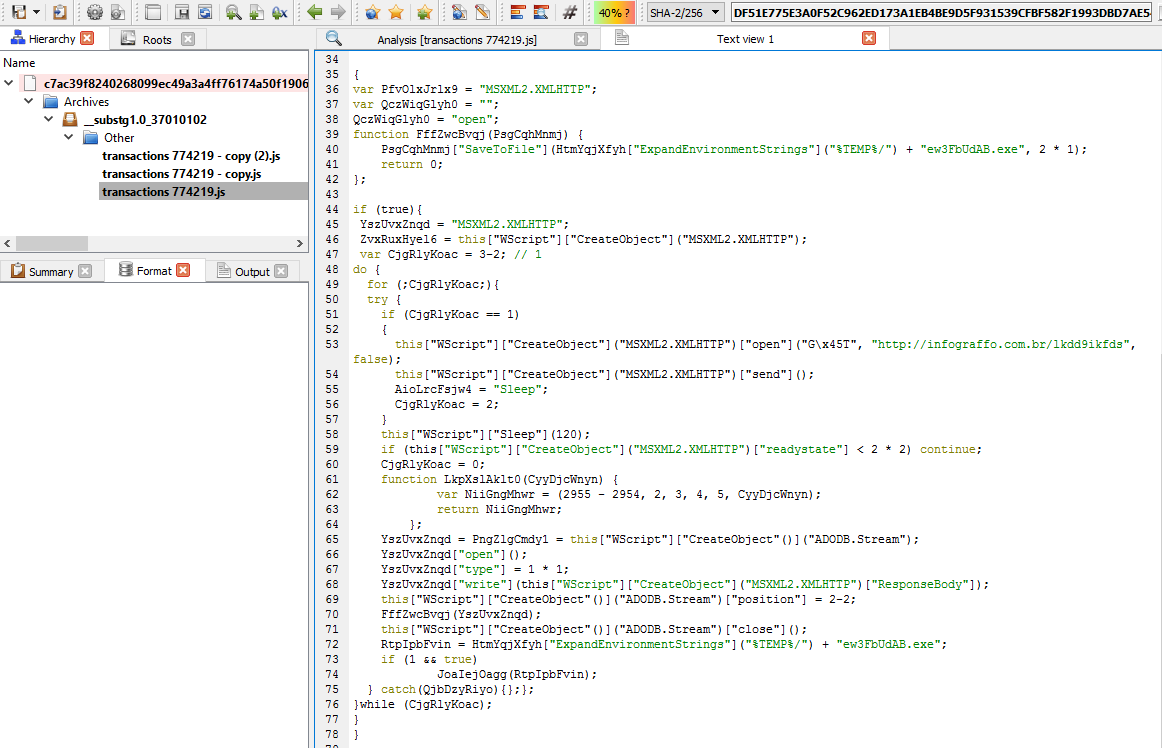Viewport: 1162px width, 748px height.
Task: Close the Summary tab
Action: (85, 271)
